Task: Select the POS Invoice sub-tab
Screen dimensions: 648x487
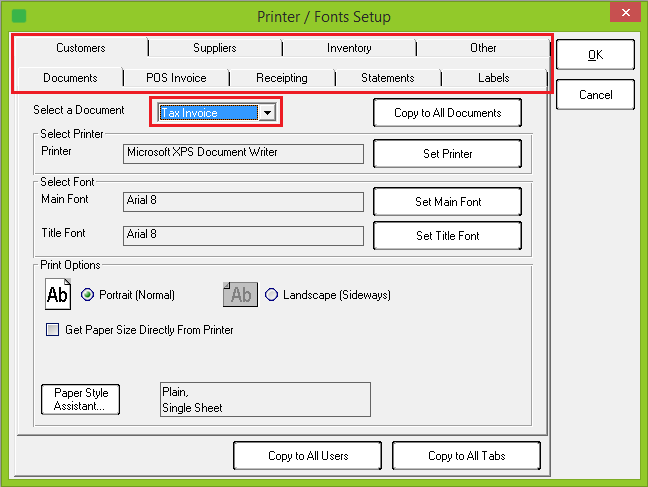Action: click(176, 78)
